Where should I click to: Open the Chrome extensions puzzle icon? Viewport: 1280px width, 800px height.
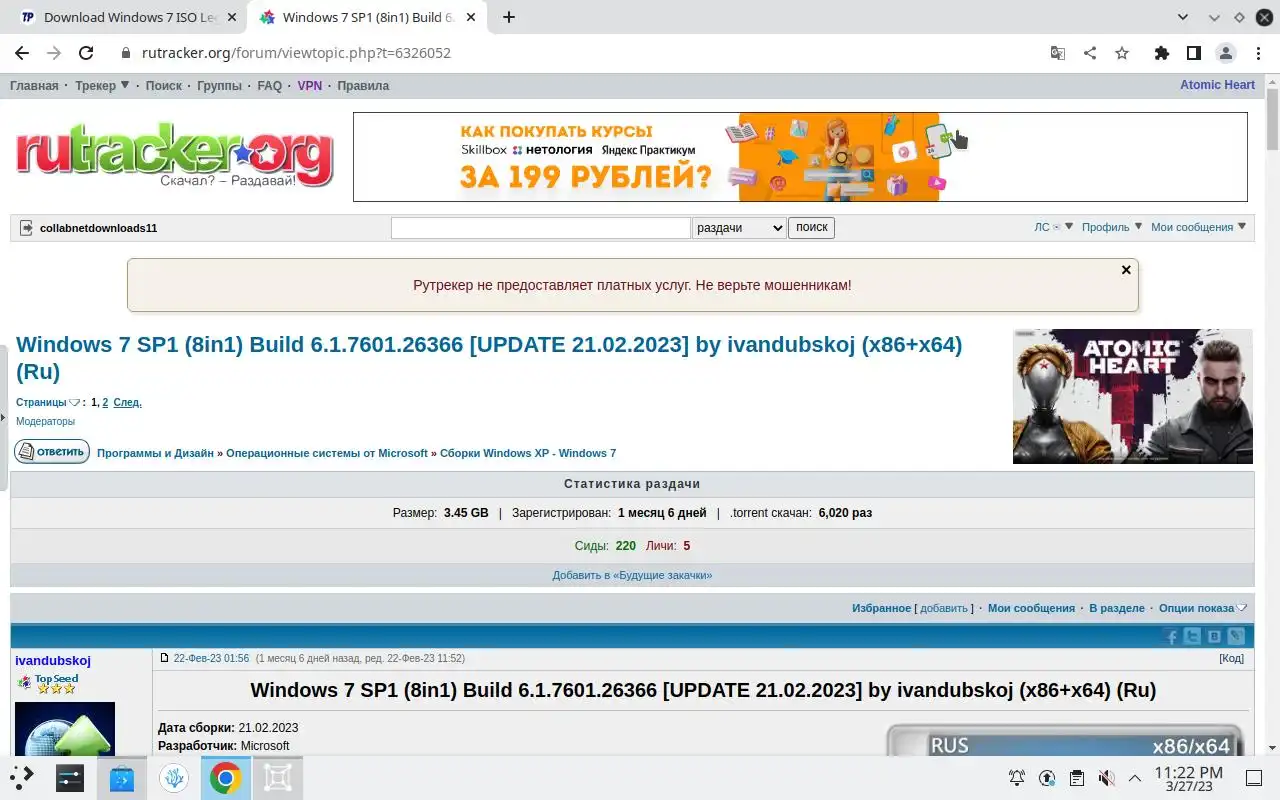[1161, 53]
